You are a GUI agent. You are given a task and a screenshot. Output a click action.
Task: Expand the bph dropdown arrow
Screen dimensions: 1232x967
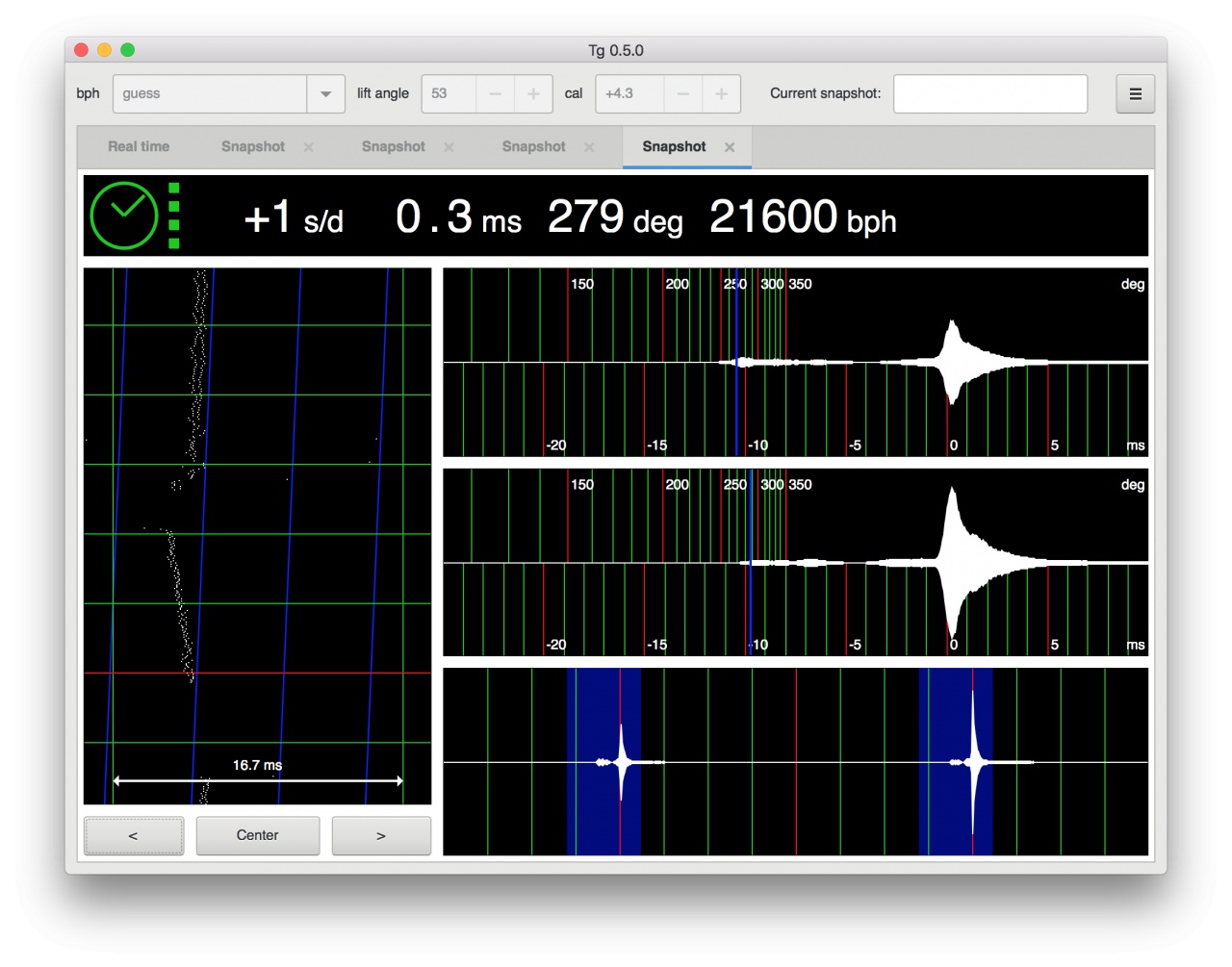coord(325,94)
